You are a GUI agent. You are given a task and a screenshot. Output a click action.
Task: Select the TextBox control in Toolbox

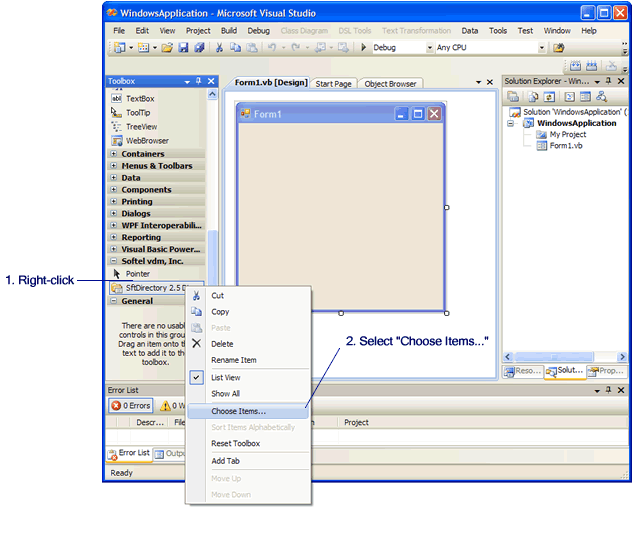(x=139, y=99)
